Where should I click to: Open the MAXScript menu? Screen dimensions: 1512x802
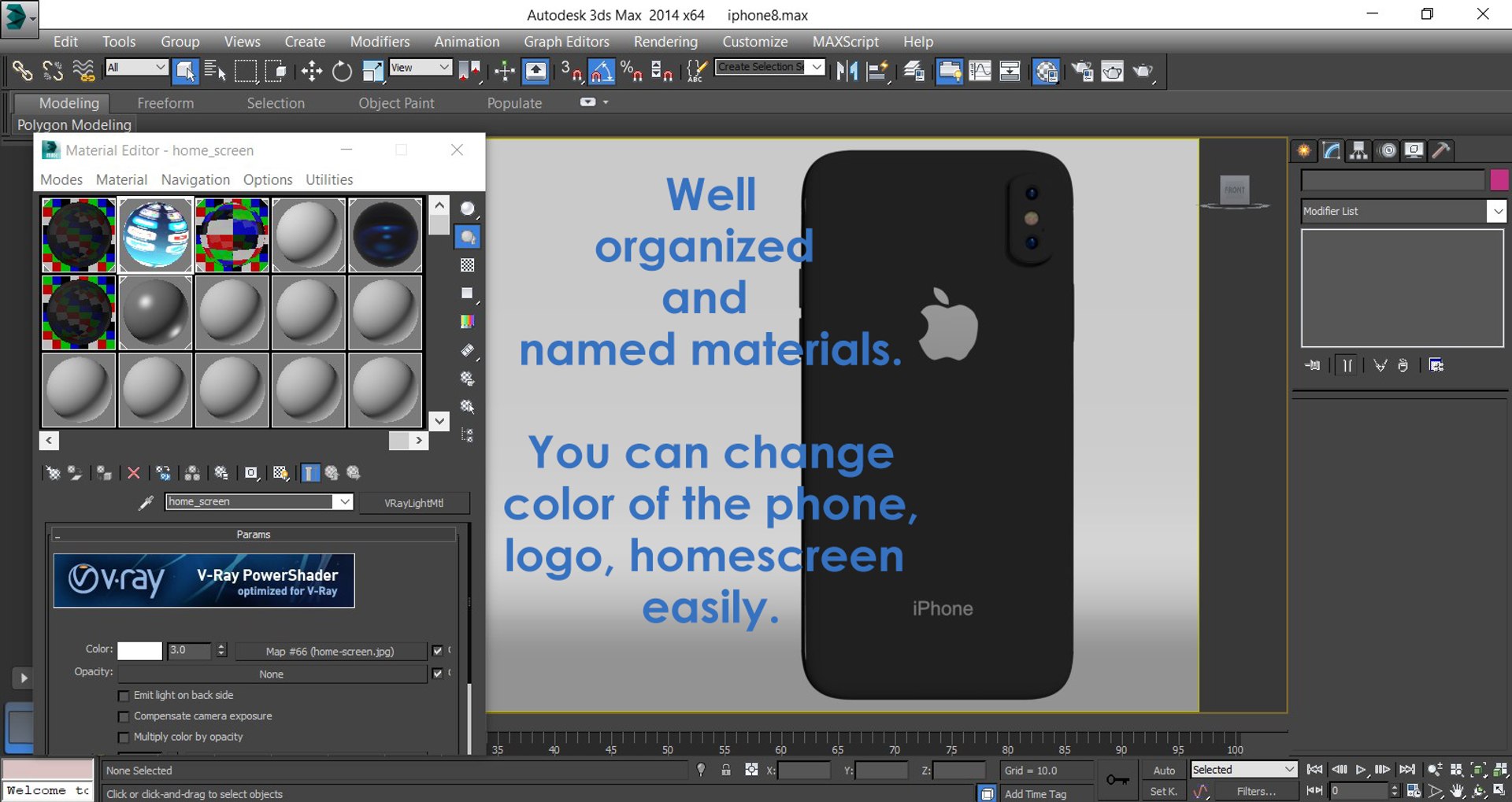click(x=845, y=42)
